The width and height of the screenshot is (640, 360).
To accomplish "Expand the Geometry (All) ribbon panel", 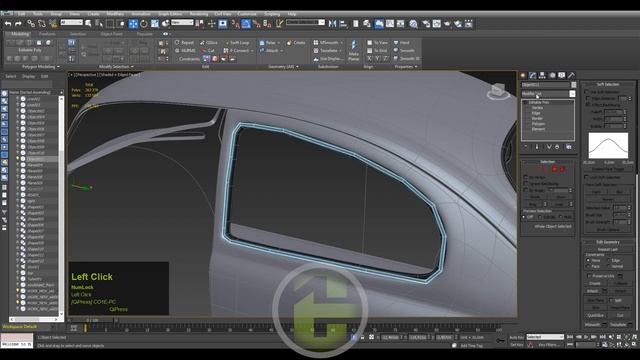I will 283,67.
